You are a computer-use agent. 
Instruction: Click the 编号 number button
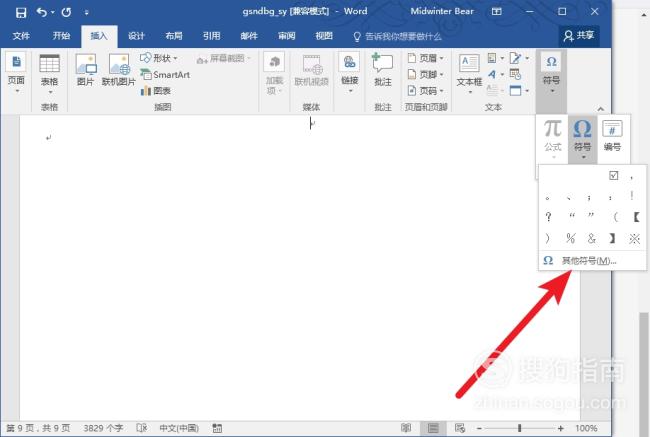pos(612,137)
